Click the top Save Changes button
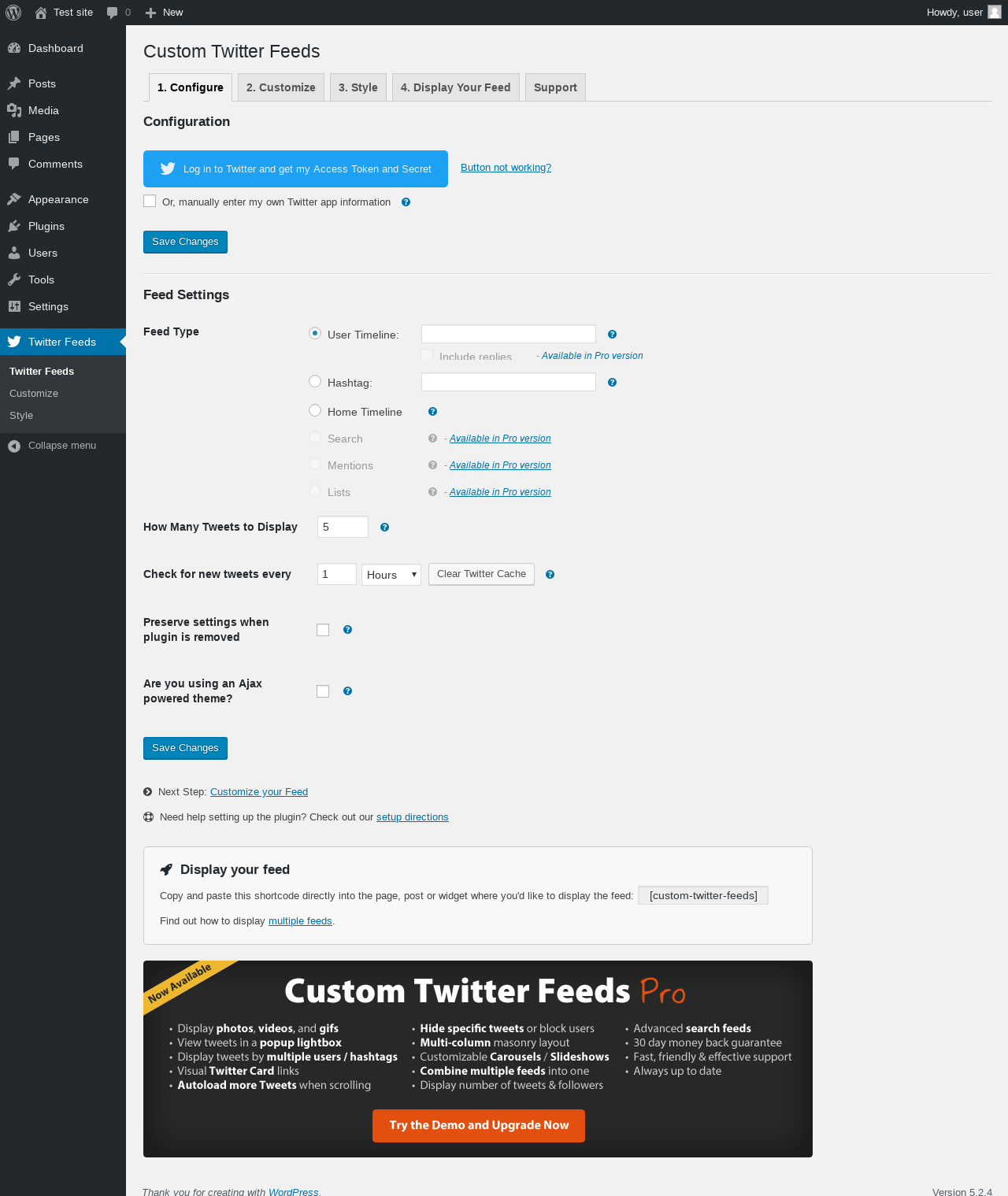The image size is (1008, 1196). (185, 242)
